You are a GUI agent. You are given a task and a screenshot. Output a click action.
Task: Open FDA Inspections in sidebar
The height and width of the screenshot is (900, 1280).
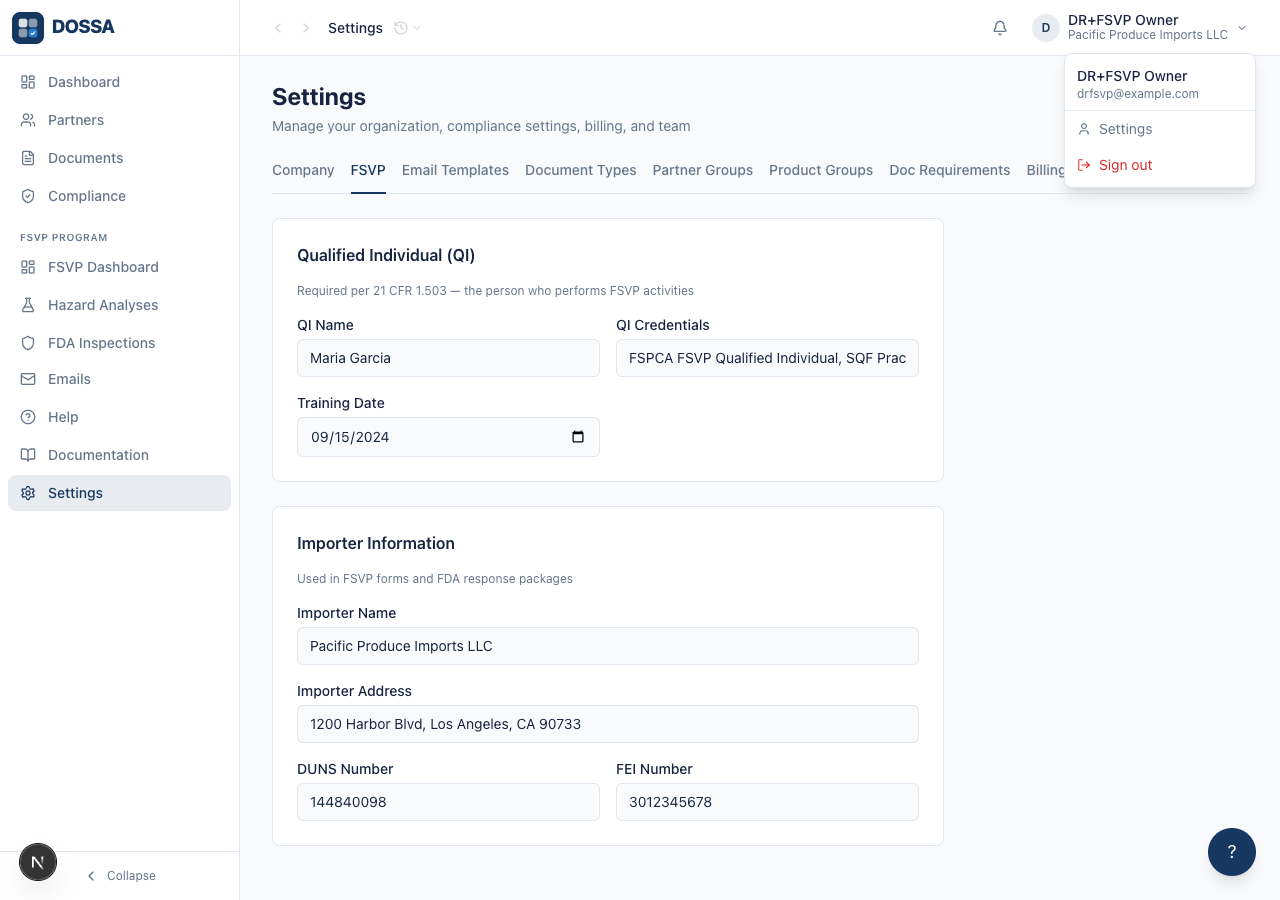pos(119,343)
